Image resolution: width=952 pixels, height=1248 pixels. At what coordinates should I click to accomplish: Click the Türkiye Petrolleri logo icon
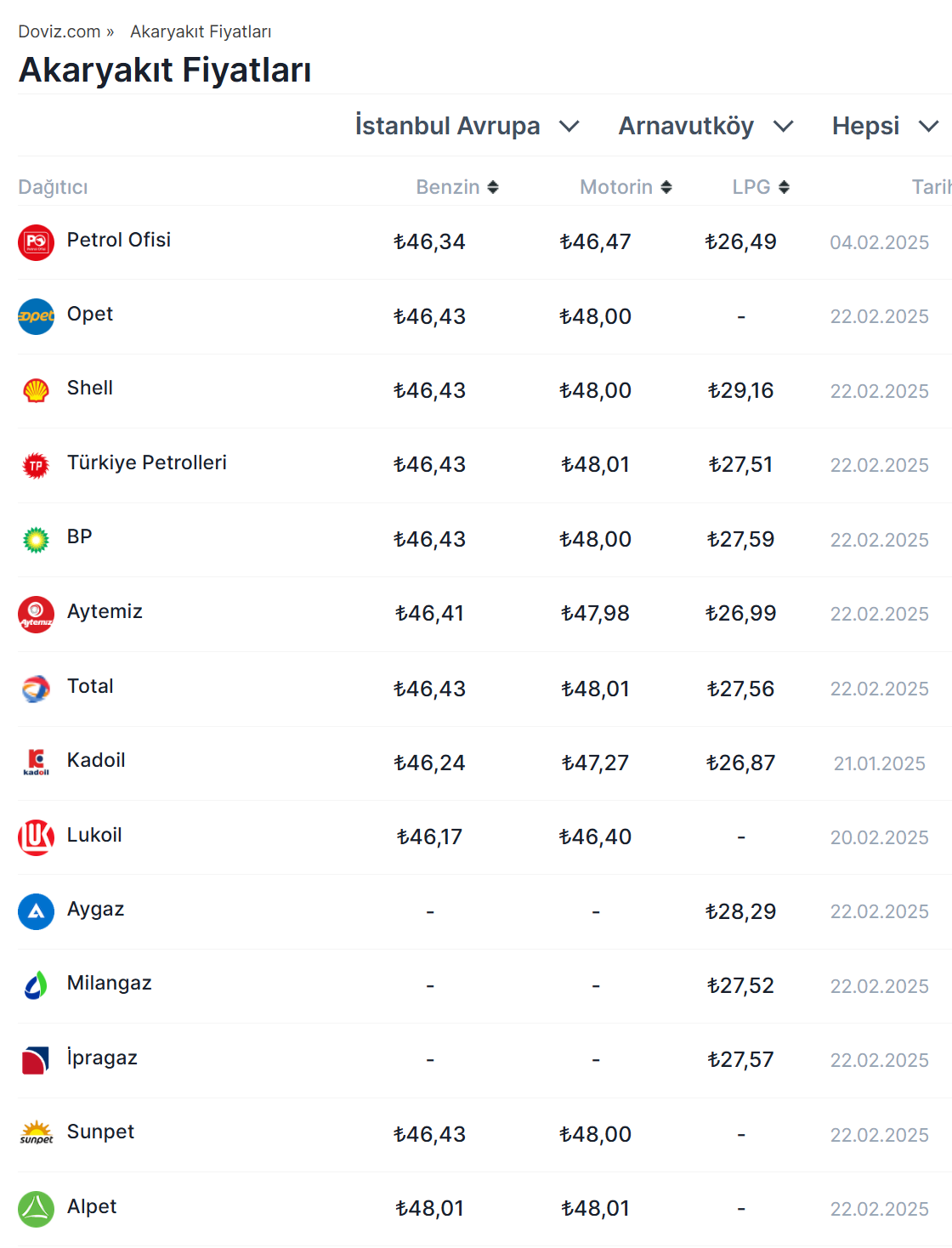36,465
